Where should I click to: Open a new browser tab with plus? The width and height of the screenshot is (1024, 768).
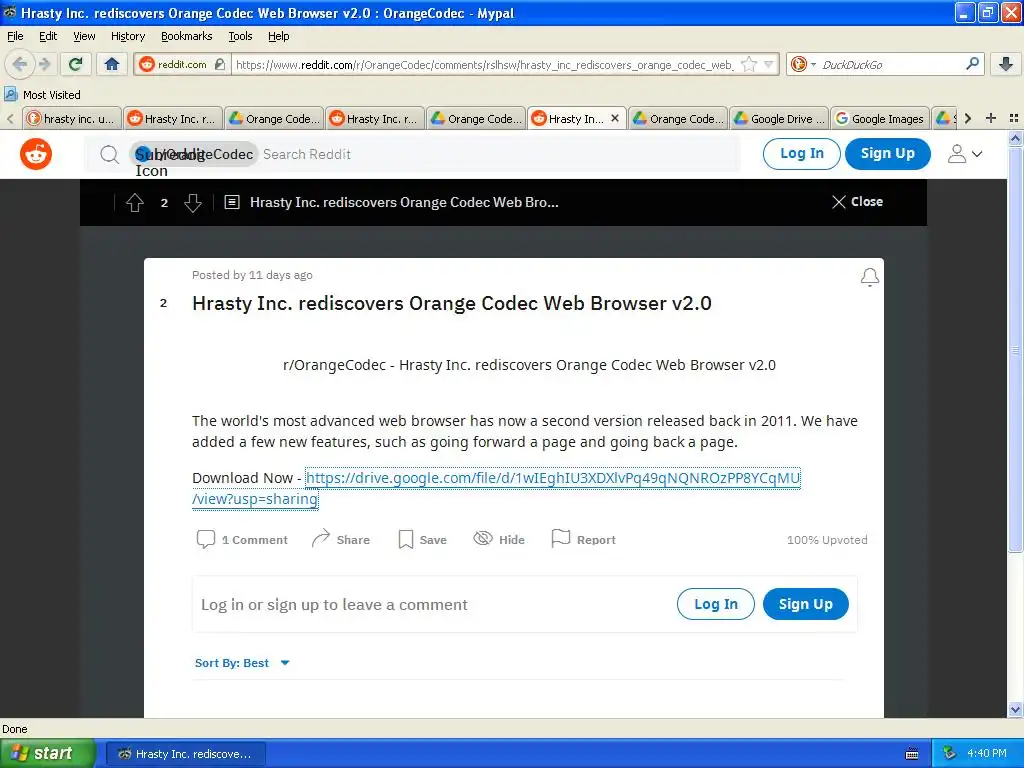(x=991, y=118)
